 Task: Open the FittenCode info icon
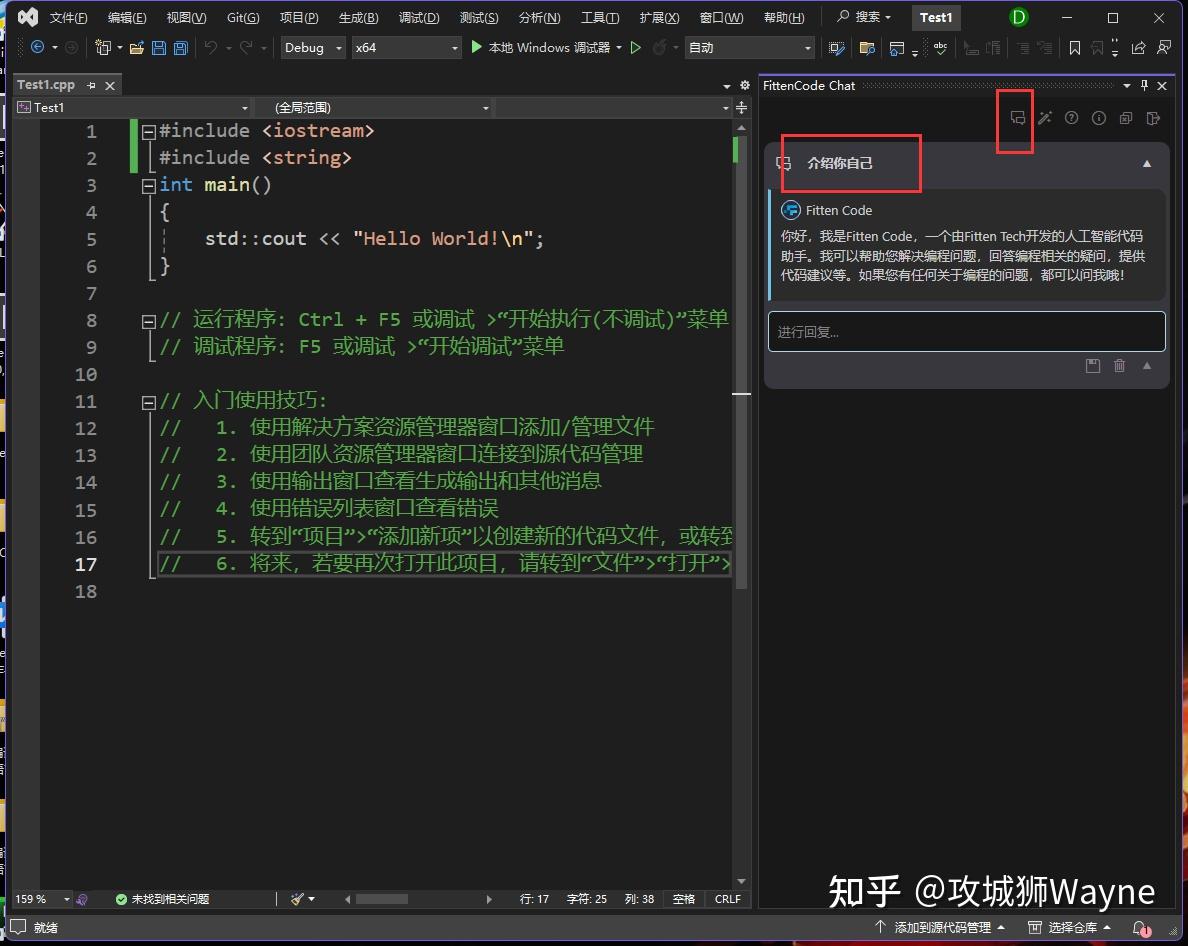(1098, 118)
